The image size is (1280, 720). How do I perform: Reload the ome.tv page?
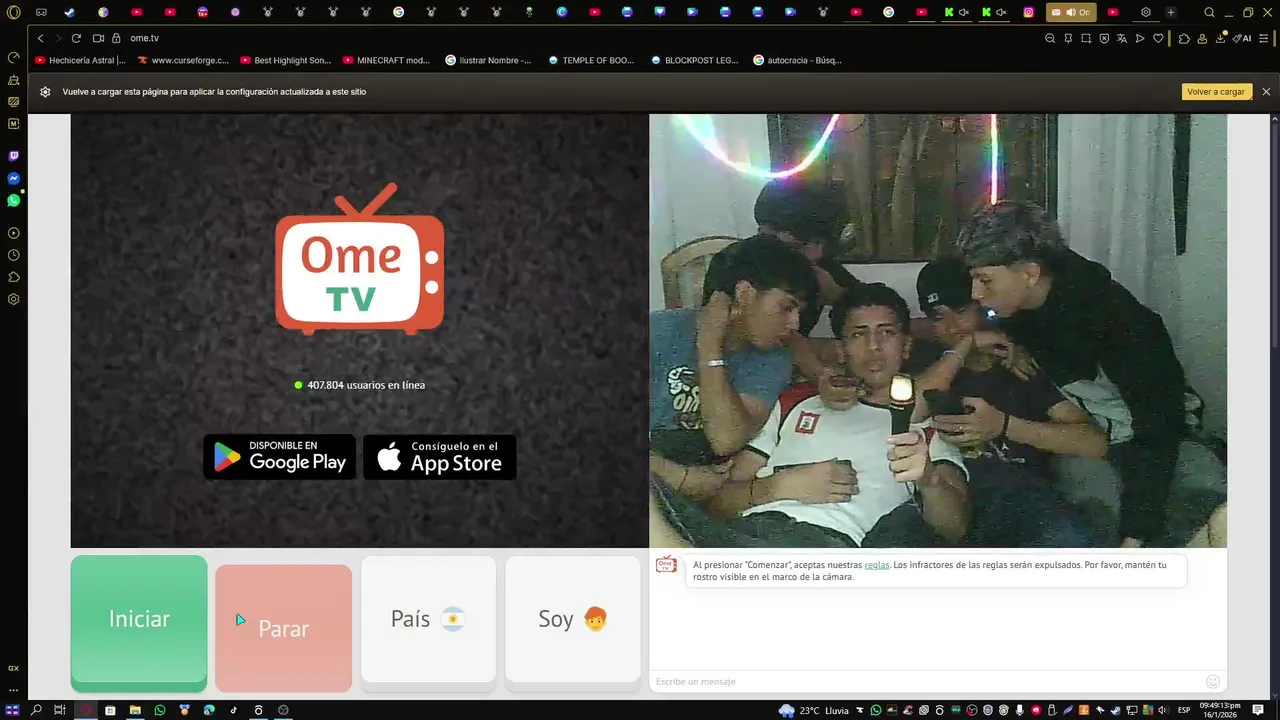[76, 38]
